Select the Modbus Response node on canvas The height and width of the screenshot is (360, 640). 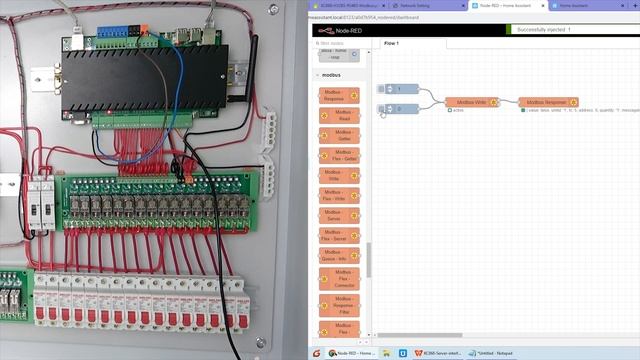549,102
